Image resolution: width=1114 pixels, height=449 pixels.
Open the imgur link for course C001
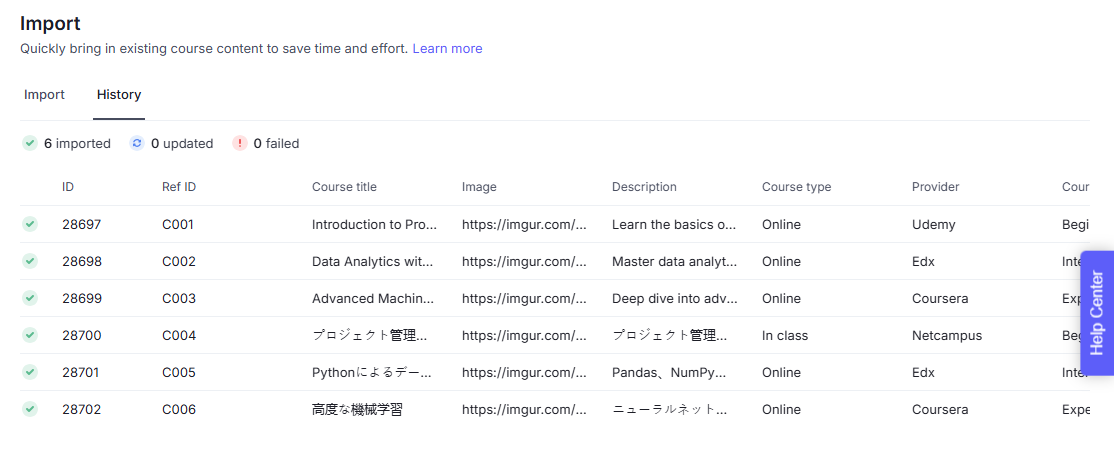524,225
